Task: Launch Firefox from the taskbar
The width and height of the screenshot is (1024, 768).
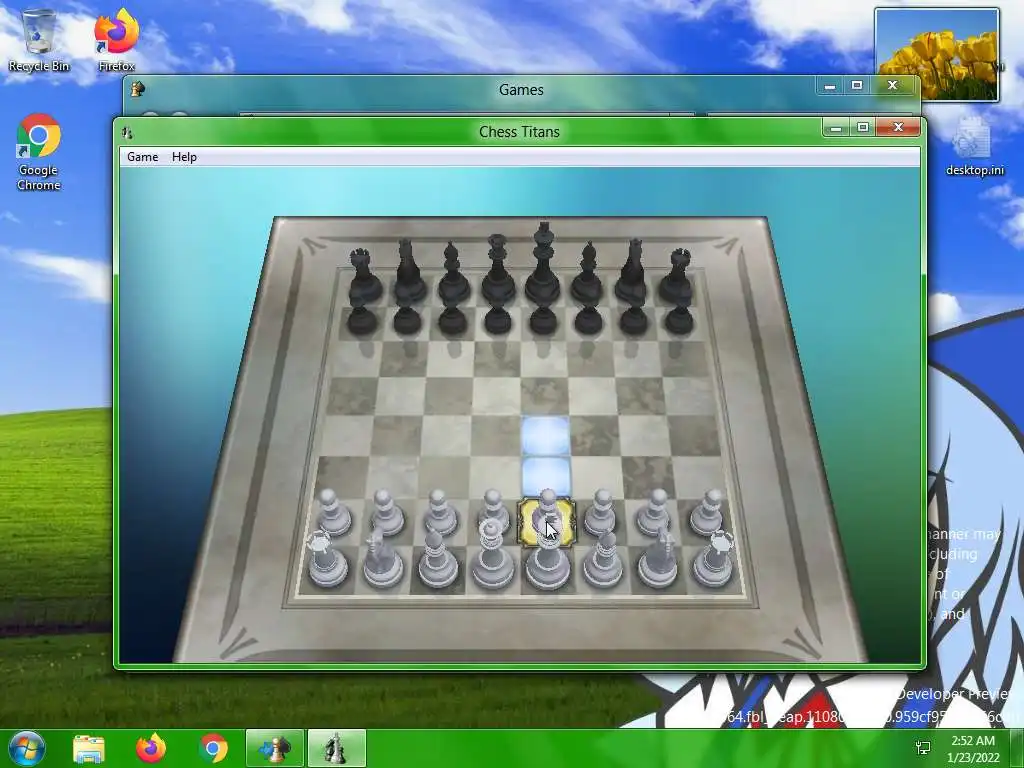Action: pos(151,748)
